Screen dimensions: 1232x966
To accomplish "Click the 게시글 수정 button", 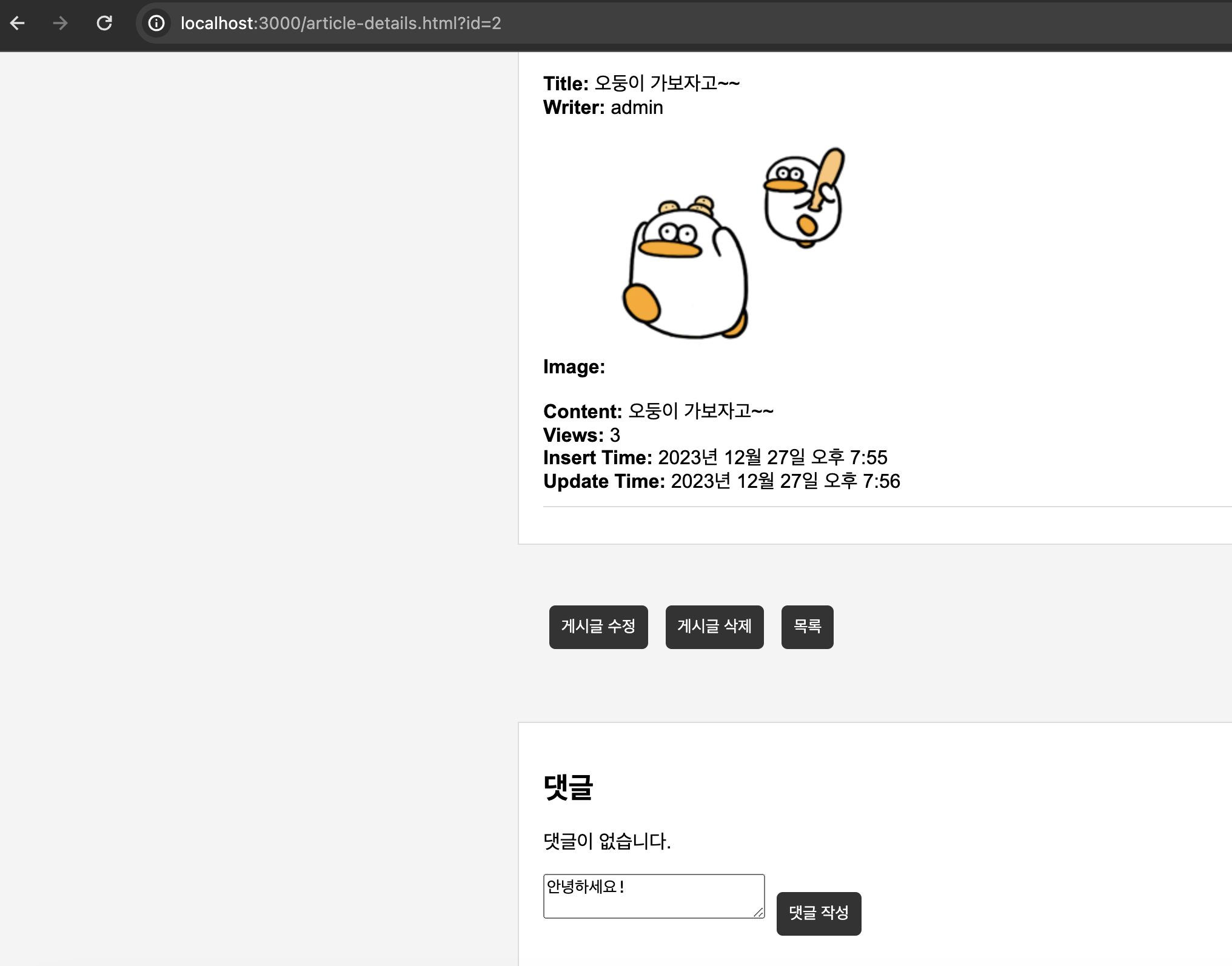I will click(598, 627).
